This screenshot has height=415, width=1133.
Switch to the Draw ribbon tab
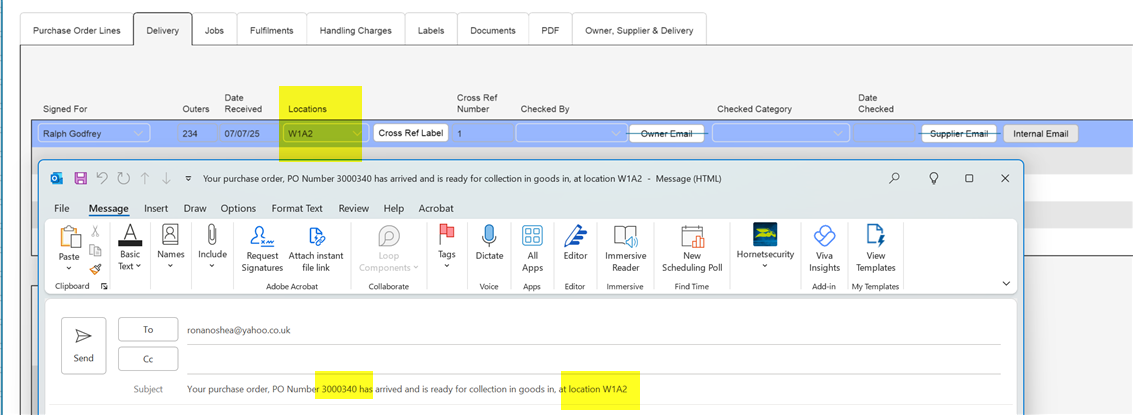[x=195, y=208]
